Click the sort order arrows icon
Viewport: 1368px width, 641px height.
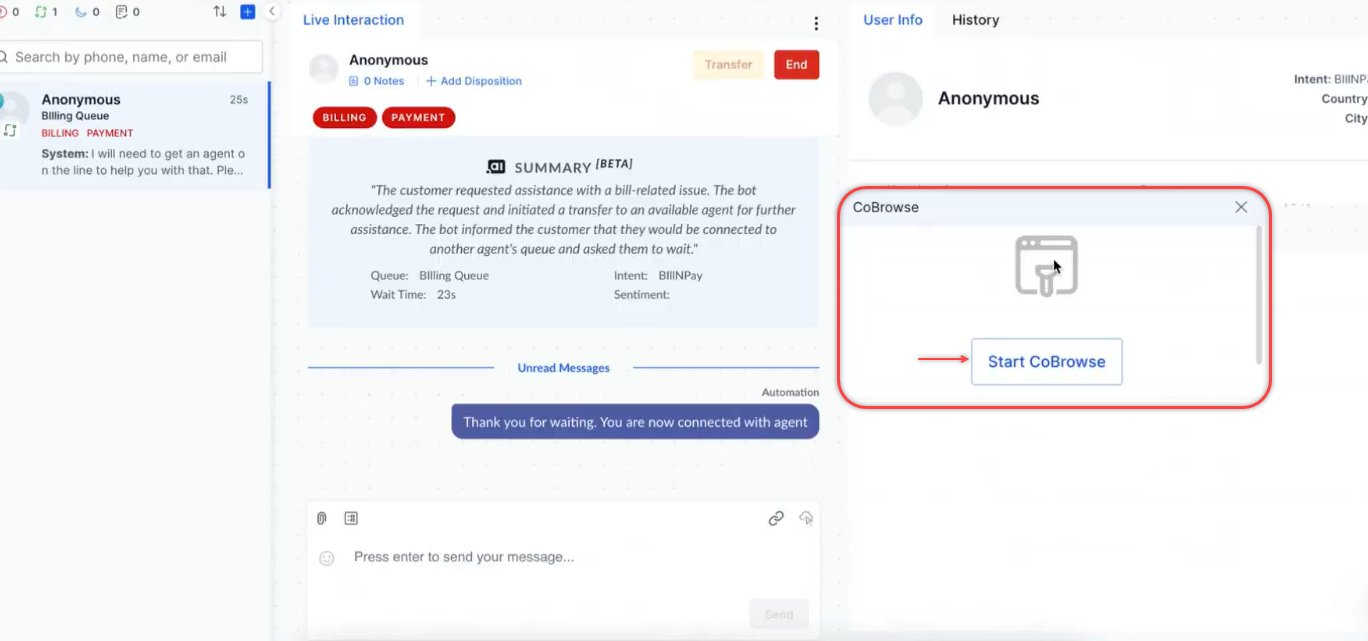point(220,12)
